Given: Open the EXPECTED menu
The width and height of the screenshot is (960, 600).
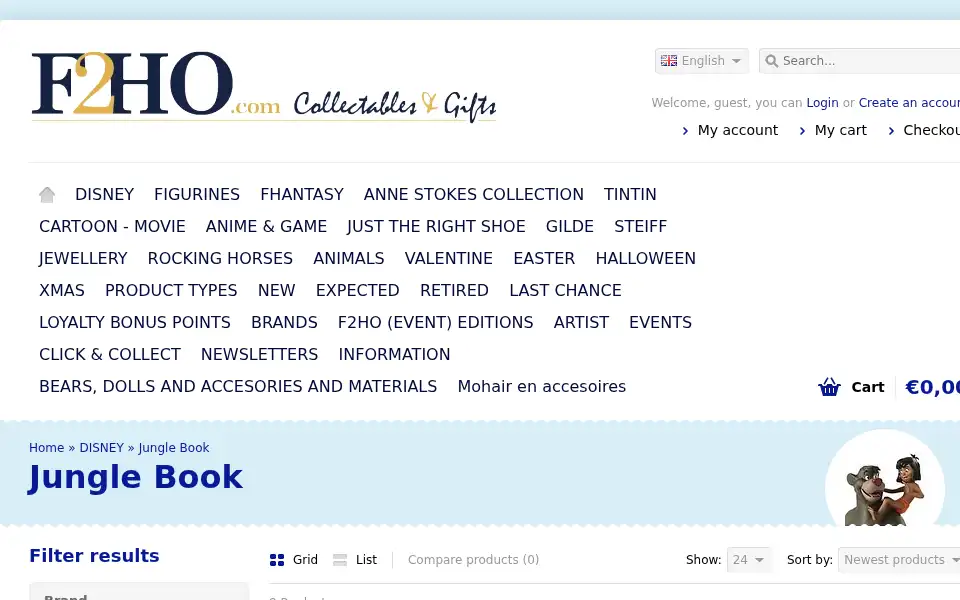Looking at the screenshot, I should (357, 290).
